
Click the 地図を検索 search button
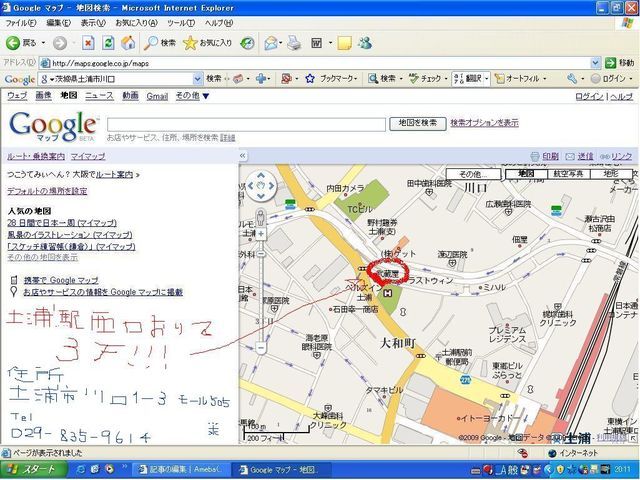point(417,123)
